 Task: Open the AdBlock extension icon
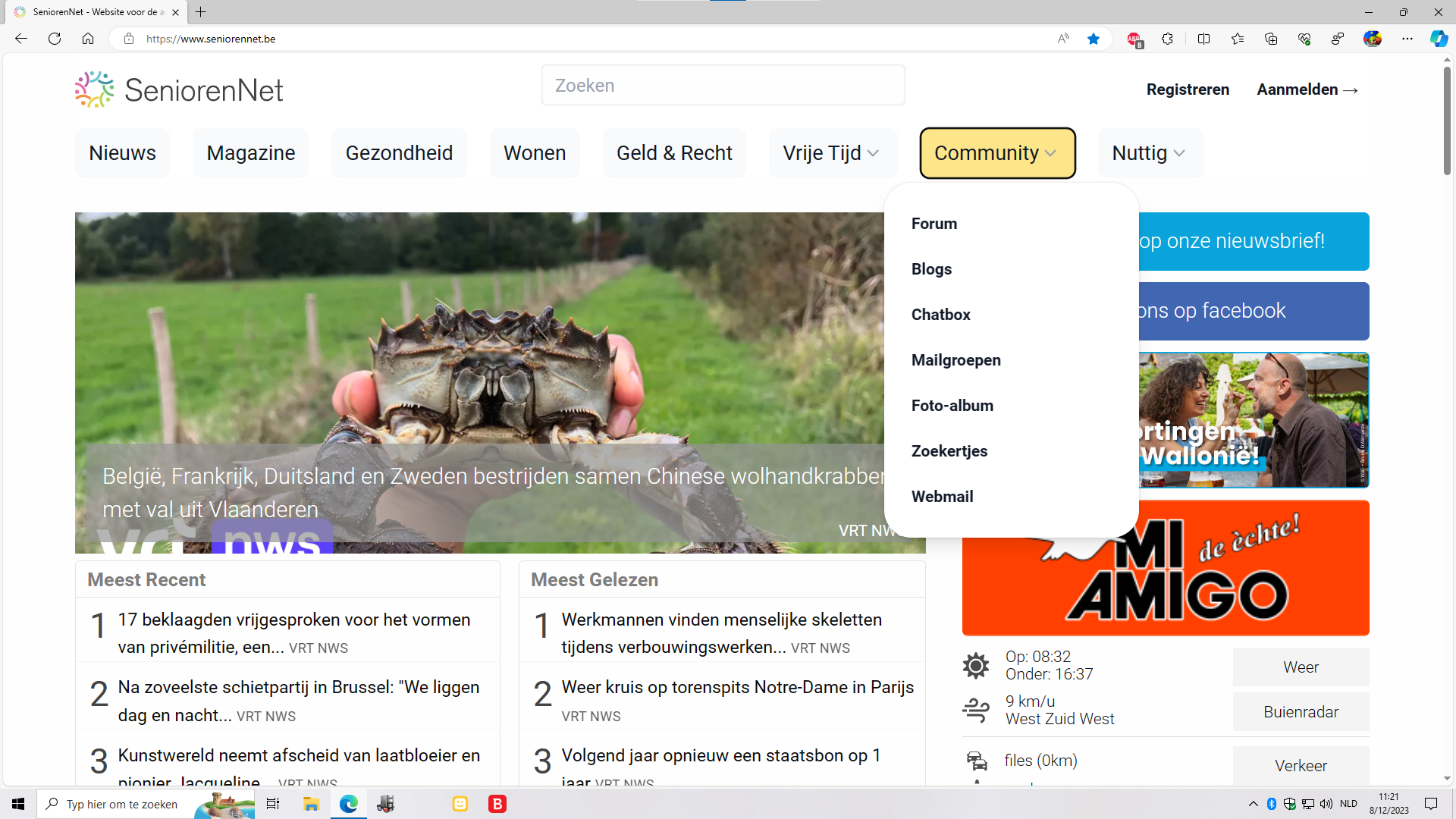coord(1134,39)
